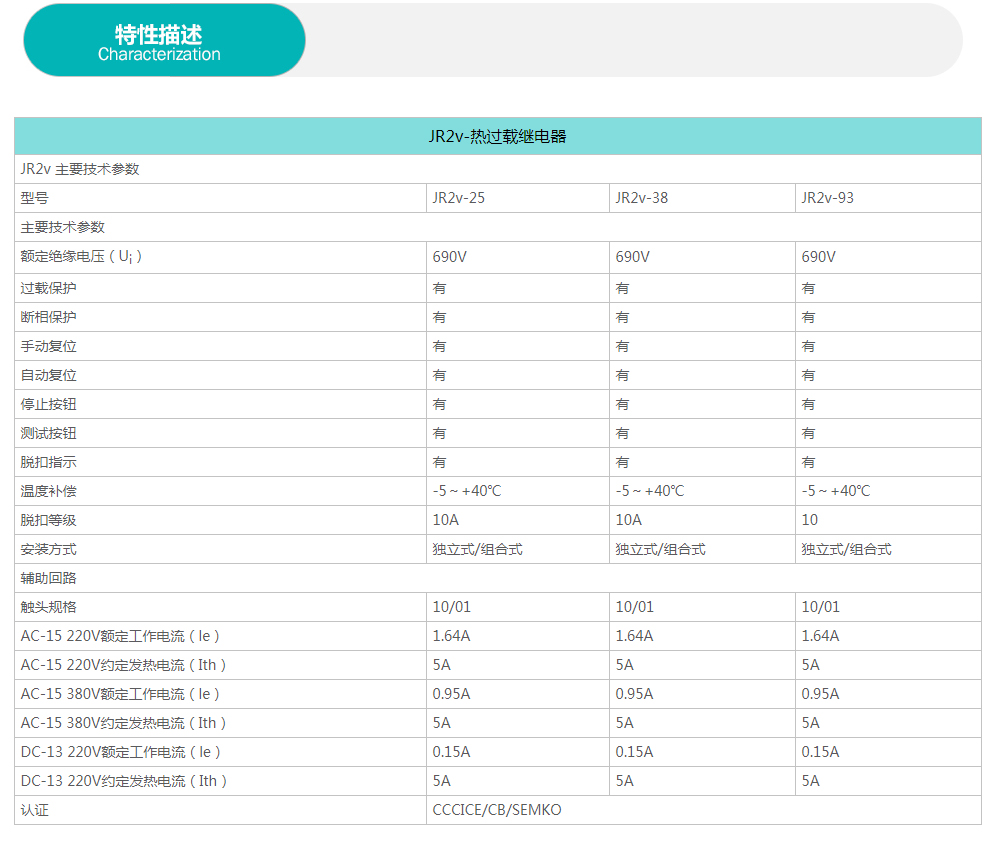Select -5 ~ +40℃ value under JR2v-25

(467, 491)
